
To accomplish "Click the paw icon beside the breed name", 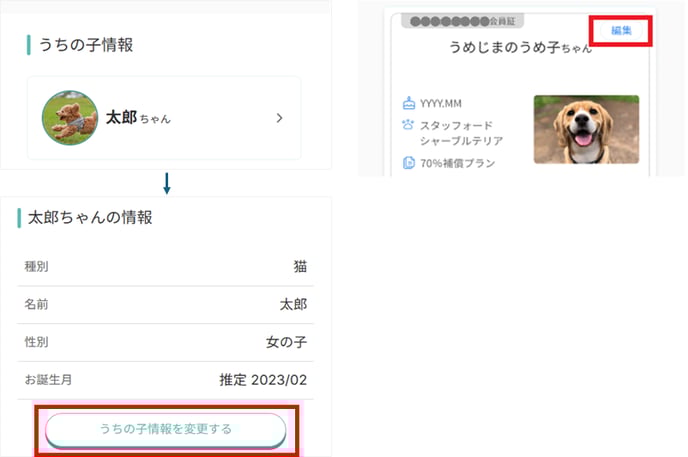I will click(408, 126).
